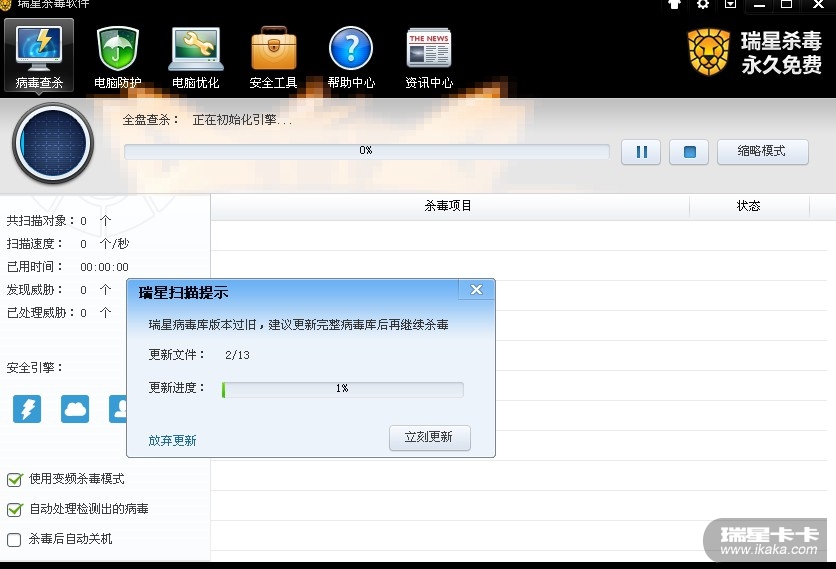Screen dimensions: 836x569
Task: Open 帮助中心 help center
Action: click(351, 57)
